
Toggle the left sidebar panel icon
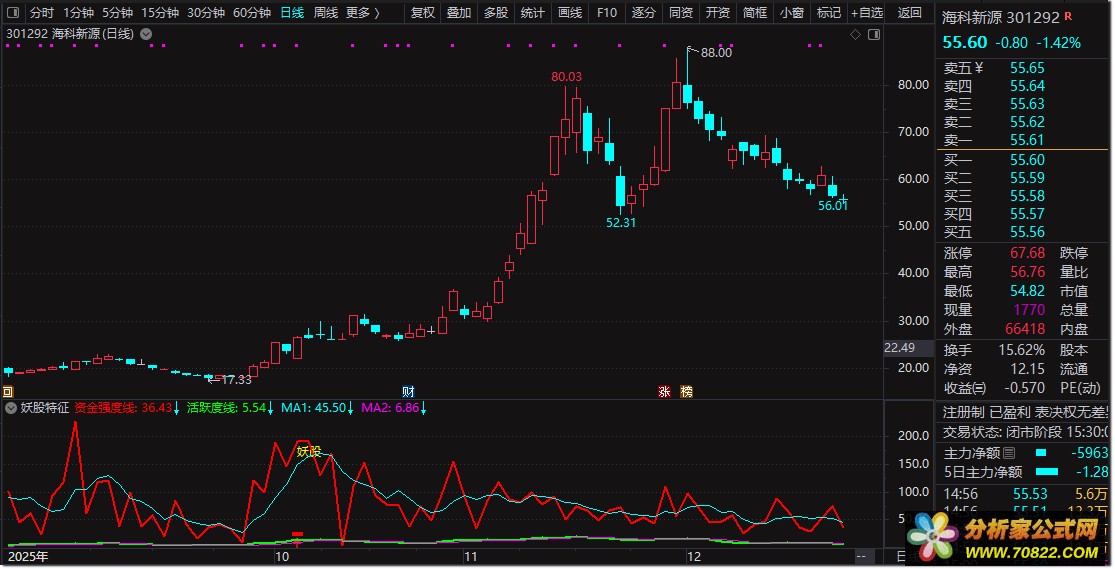click(x=13, y=12)
